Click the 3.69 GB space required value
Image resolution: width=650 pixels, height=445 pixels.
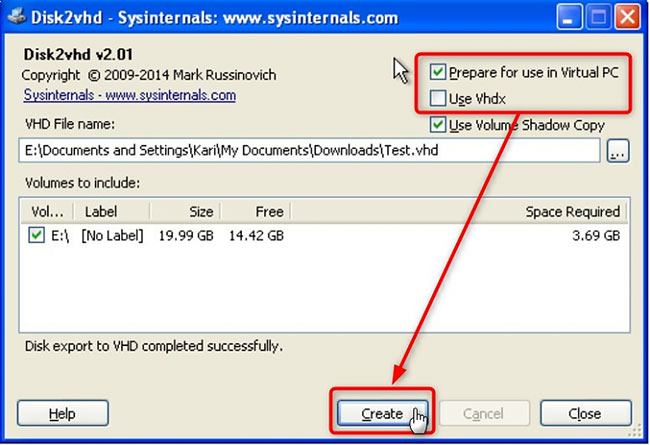[596, 236]
